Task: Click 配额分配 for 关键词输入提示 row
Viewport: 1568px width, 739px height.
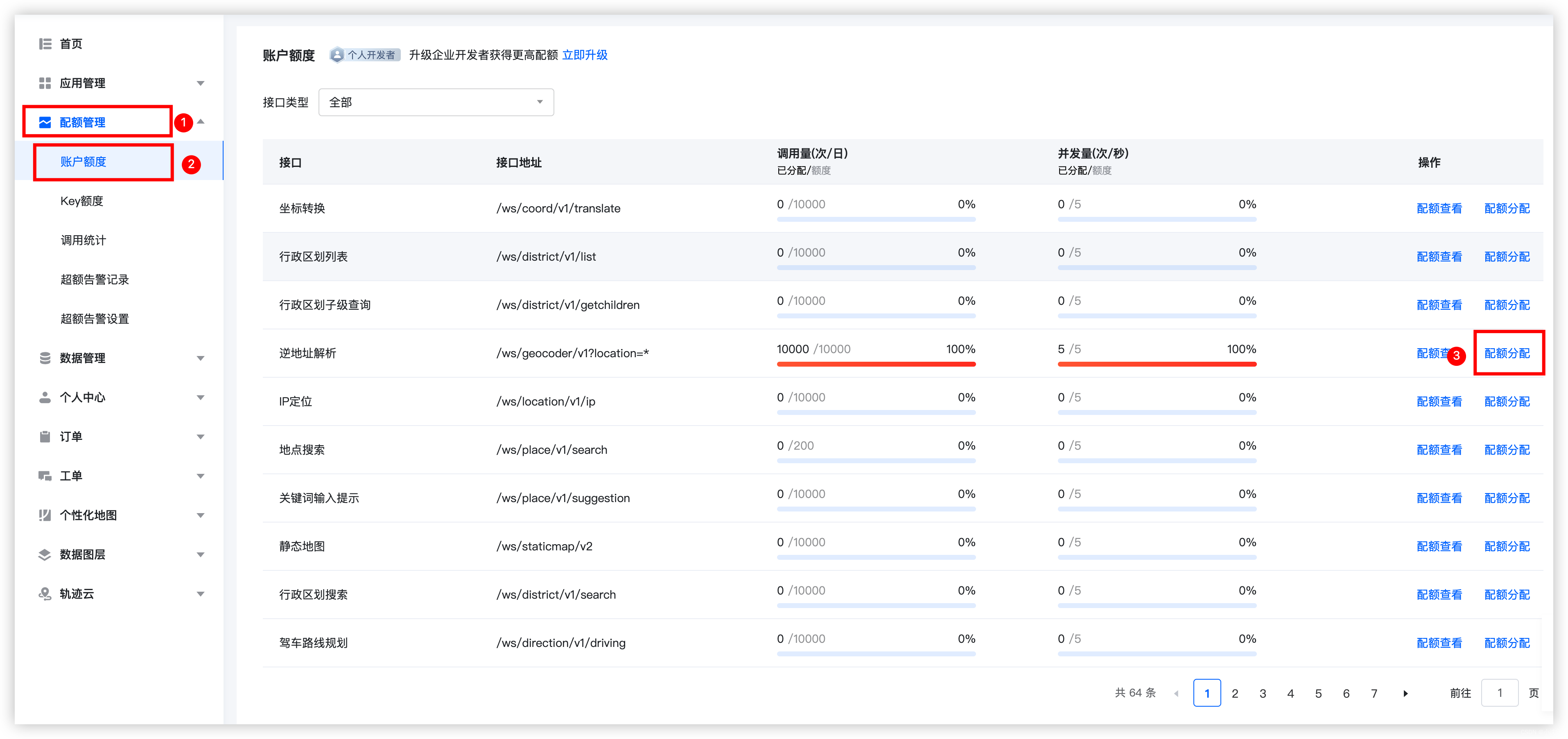Action: pos(1507,498)
